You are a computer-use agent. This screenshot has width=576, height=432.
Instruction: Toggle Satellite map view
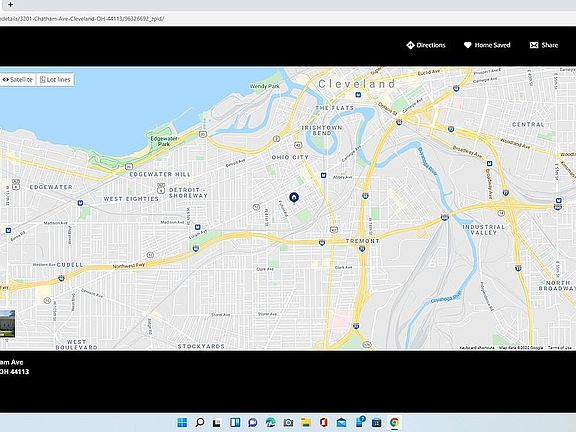click(18, 79)
